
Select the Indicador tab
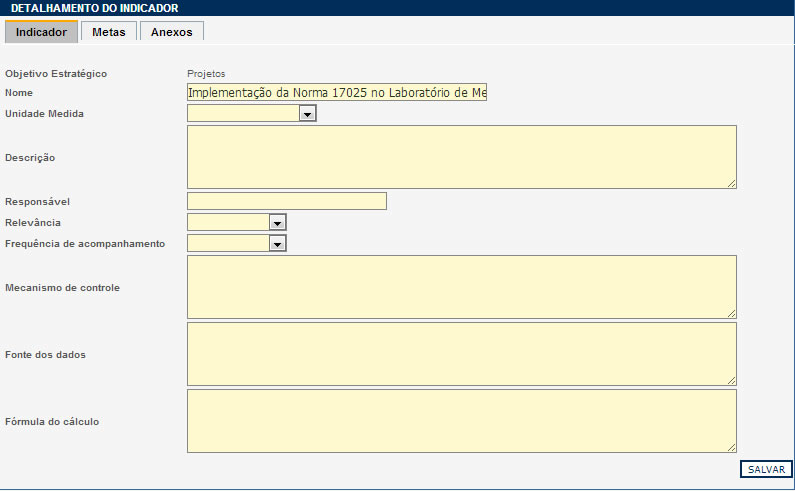[x=41, y=32]
